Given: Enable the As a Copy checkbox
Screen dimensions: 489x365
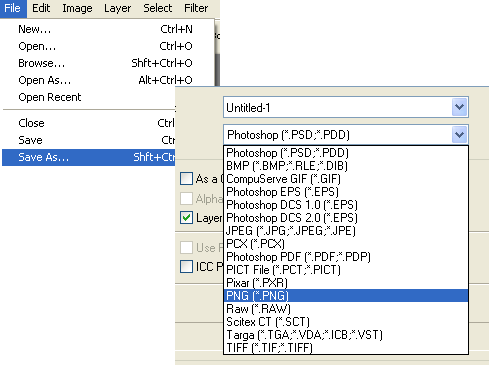Looking at the screenshot, I should [186, 178].
